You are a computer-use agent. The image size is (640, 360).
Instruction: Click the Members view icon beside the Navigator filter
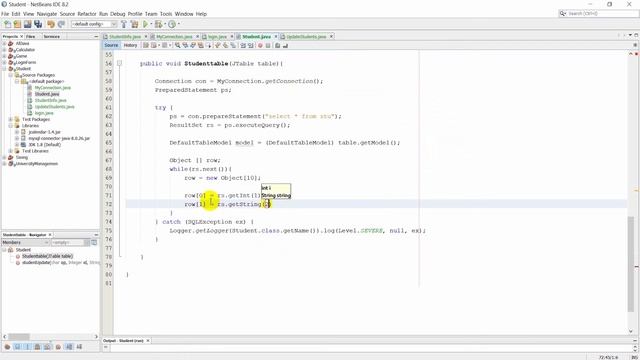point(94,242)
